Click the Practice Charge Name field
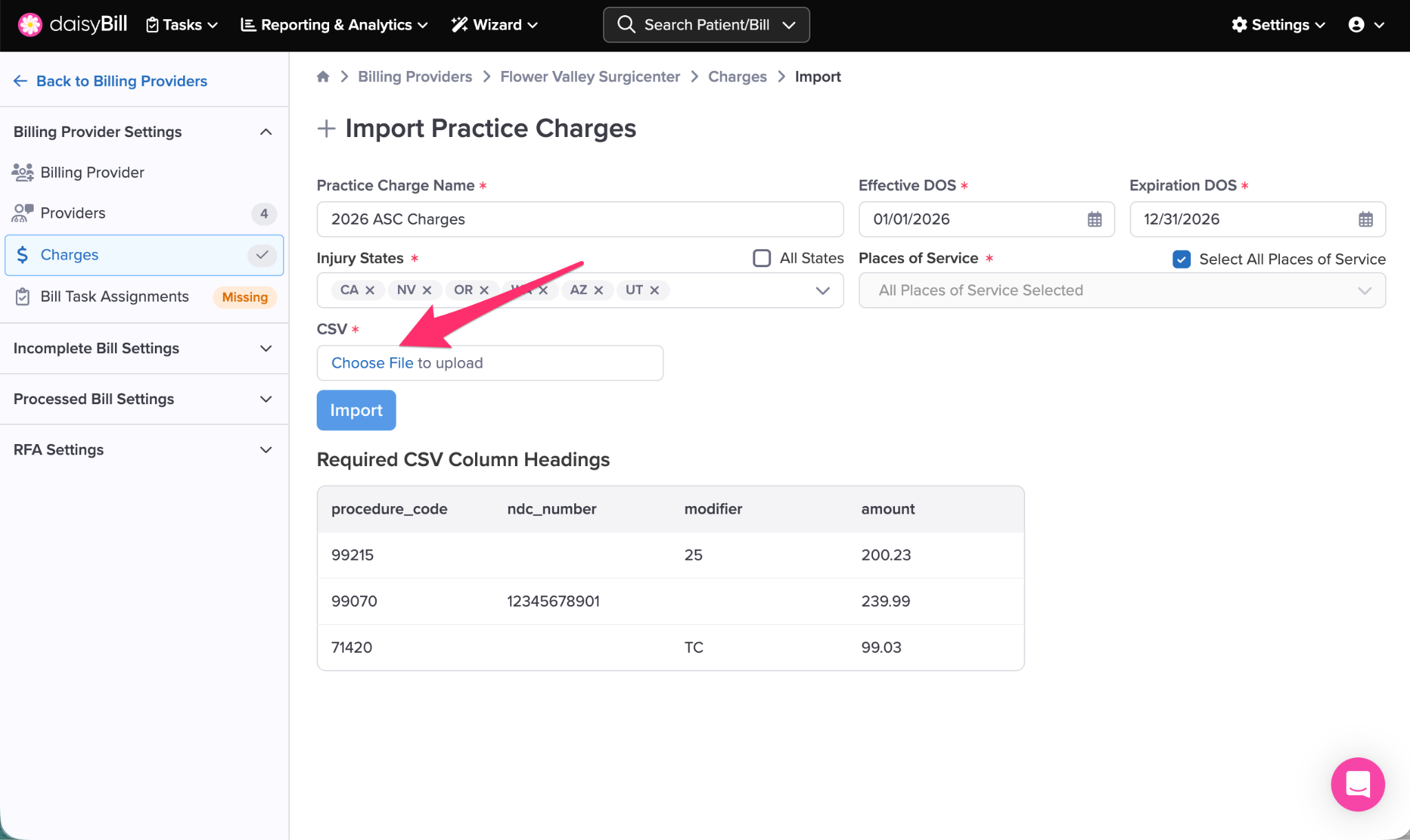The width and height of the screenshot is (1410, 840). 580,220
